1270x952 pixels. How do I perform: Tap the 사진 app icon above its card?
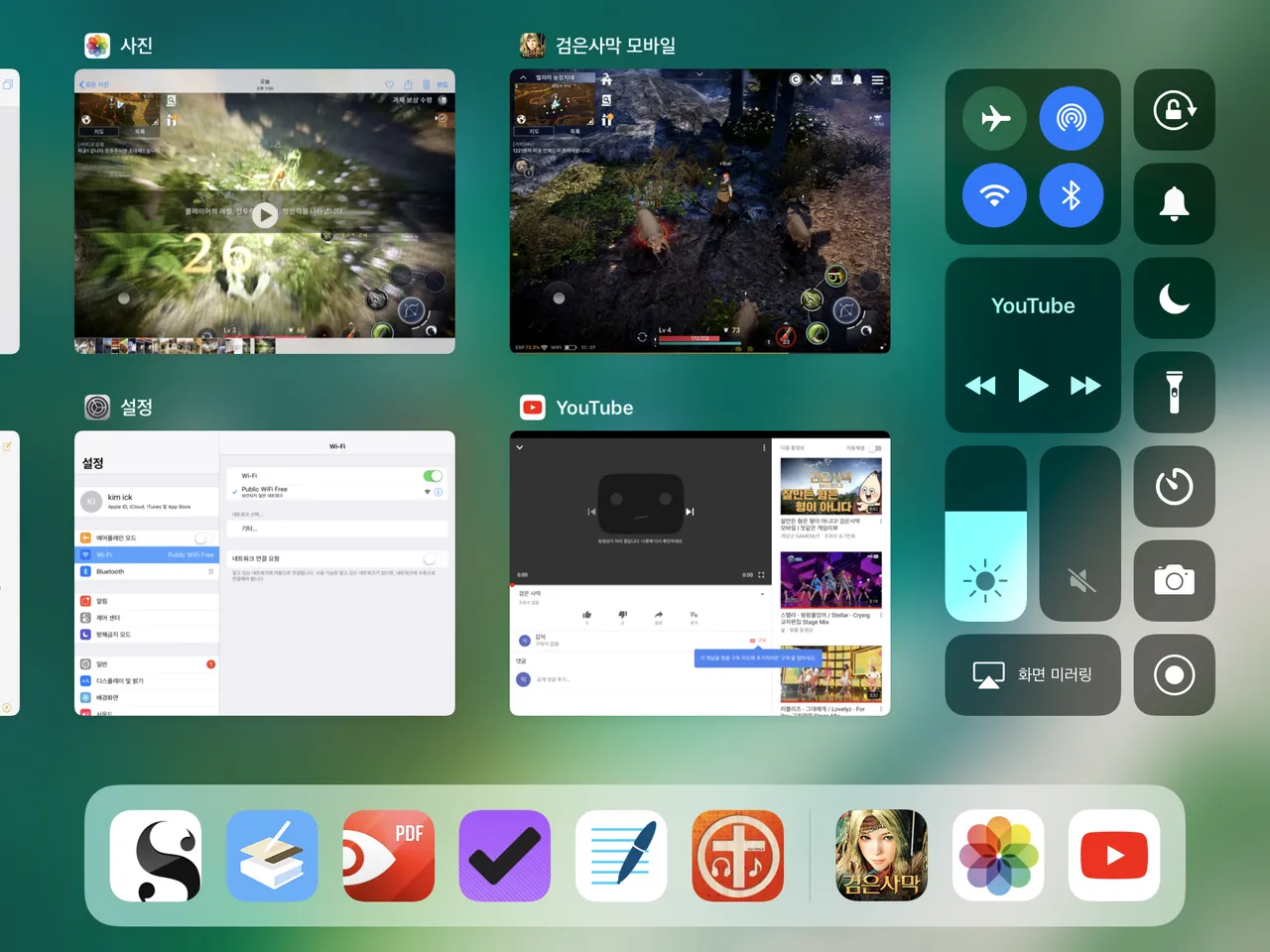pyautogui.click(x=97, y=46)
